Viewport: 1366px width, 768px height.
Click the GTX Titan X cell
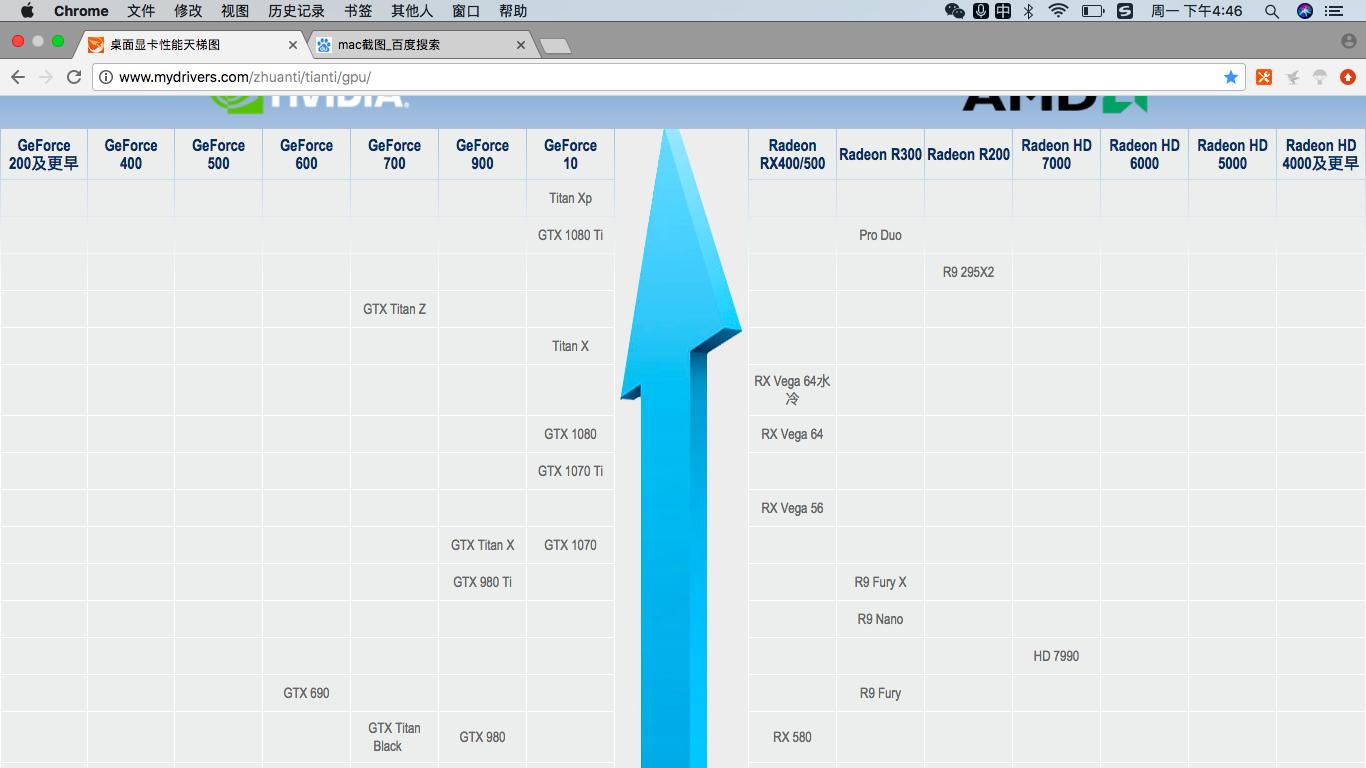(x=482, y=545)
